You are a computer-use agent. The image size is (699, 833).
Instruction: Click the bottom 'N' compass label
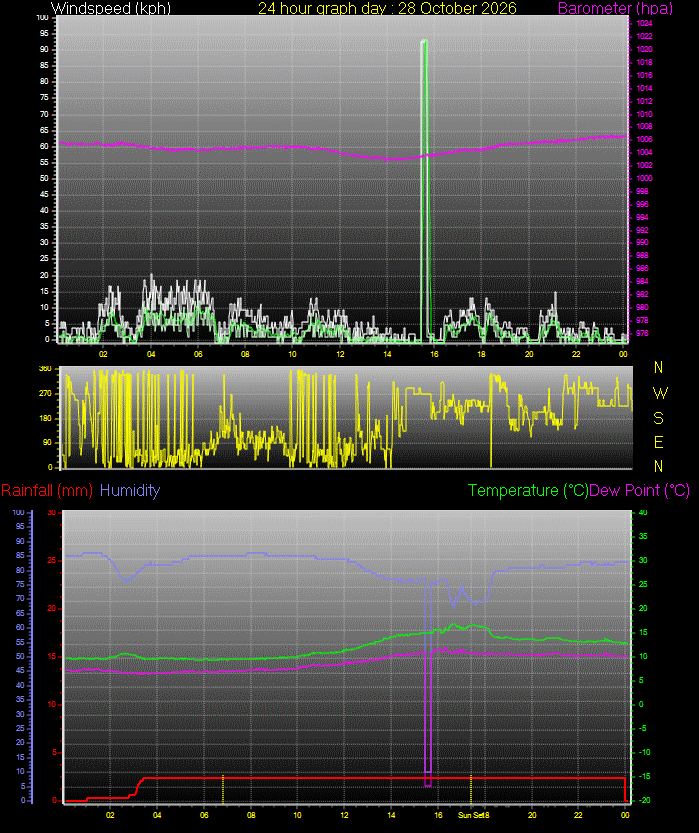tap(659, 466)
